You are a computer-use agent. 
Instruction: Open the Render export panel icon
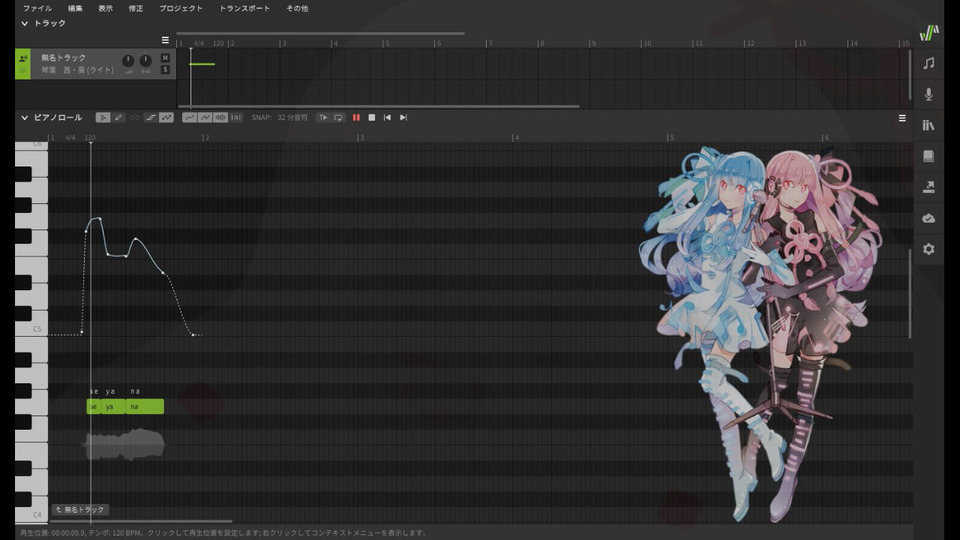pyautogui.click(x=929, y=187)
